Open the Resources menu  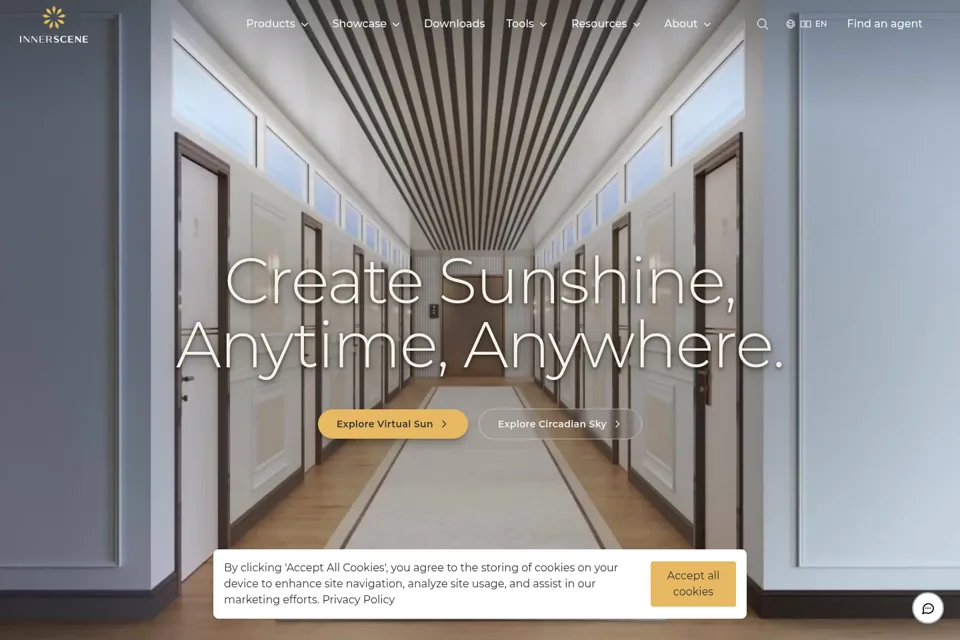(x=606, y=24)
